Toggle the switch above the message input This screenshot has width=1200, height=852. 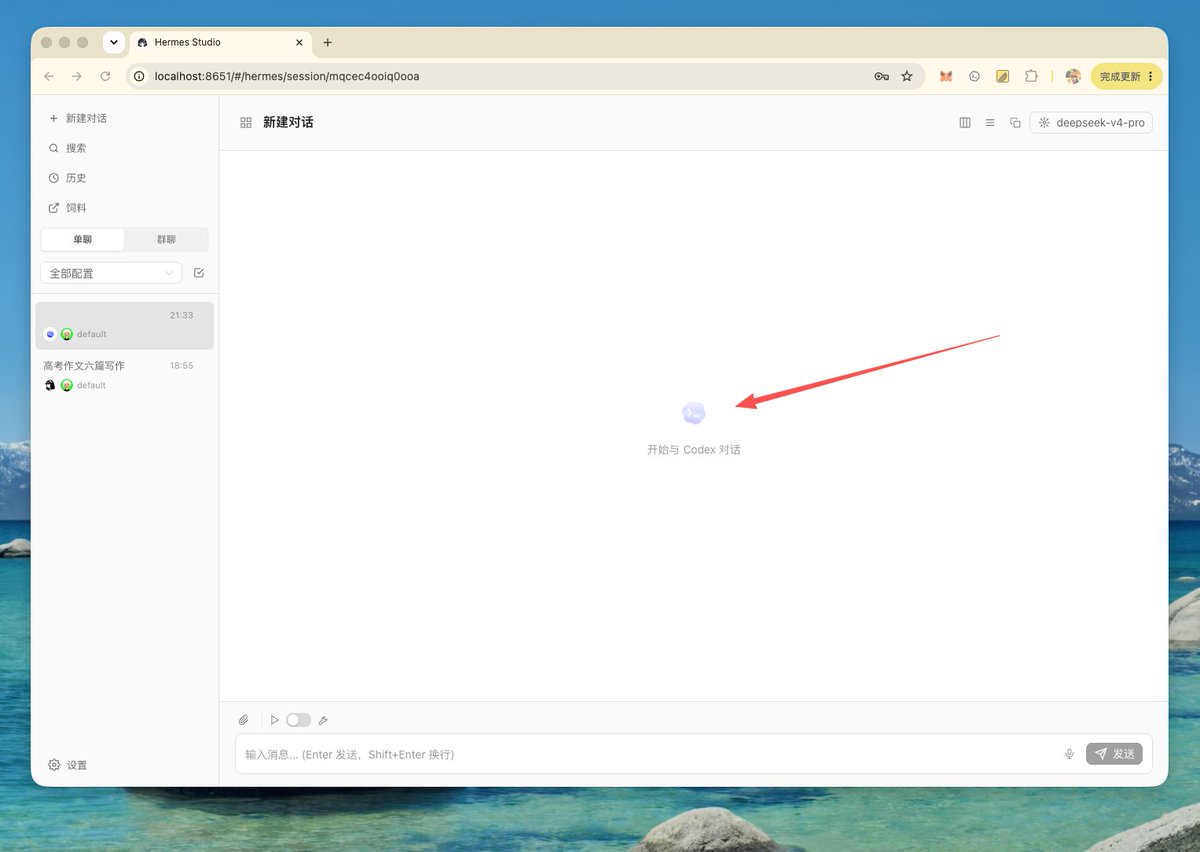pyautogui.click(x=298, y=720)
